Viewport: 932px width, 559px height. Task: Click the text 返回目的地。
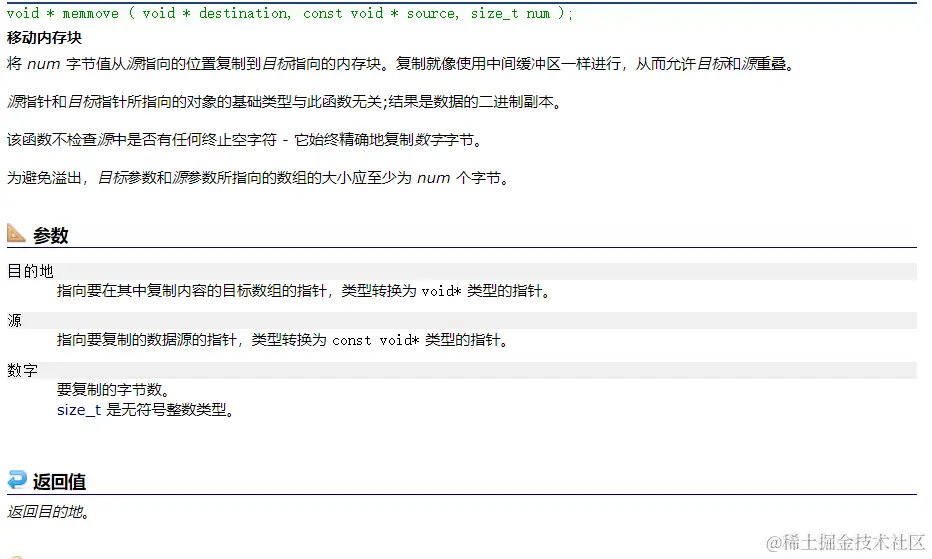[49, 511]
